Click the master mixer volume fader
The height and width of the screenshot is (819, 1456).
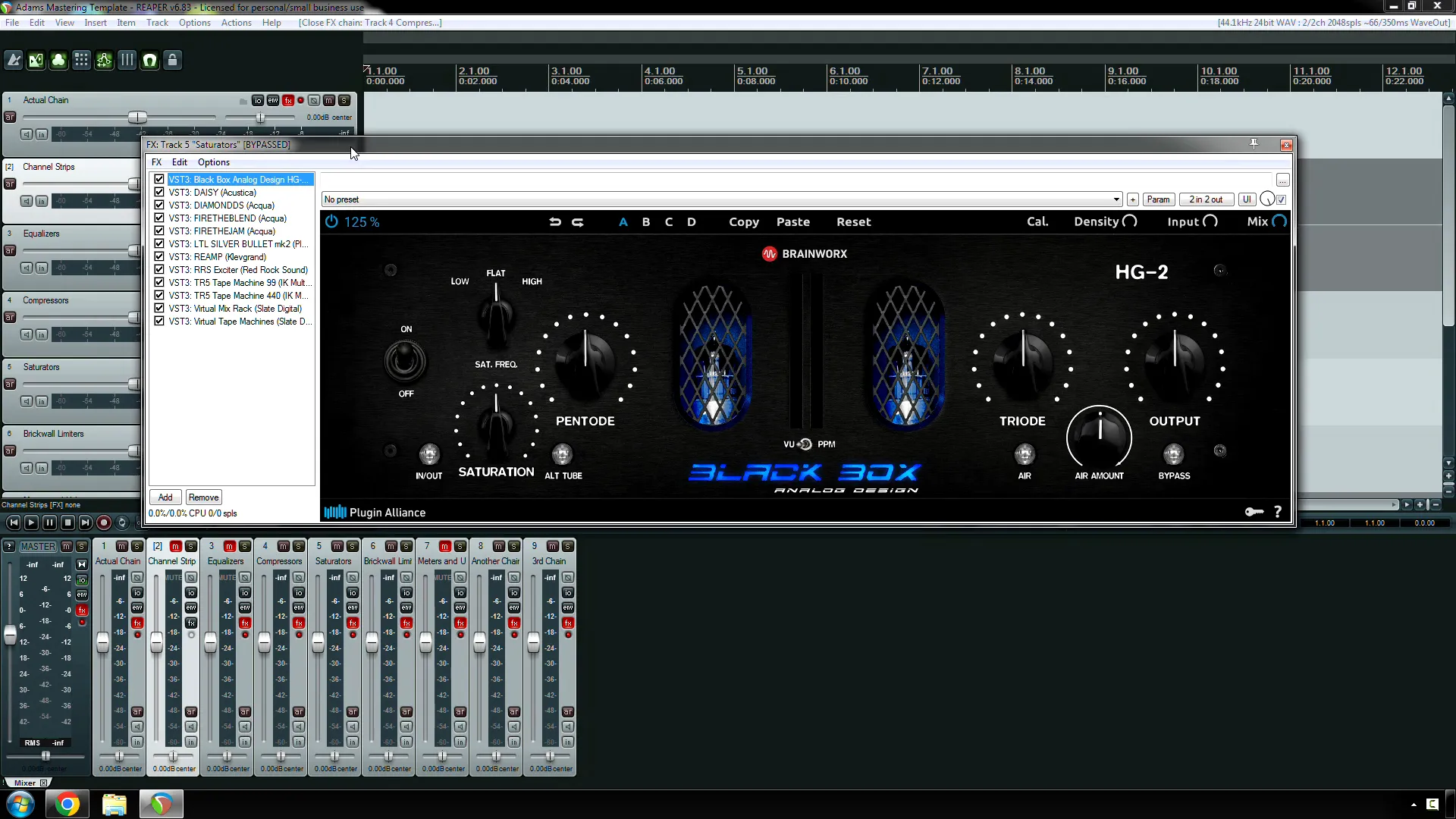(x=10, y=635)
